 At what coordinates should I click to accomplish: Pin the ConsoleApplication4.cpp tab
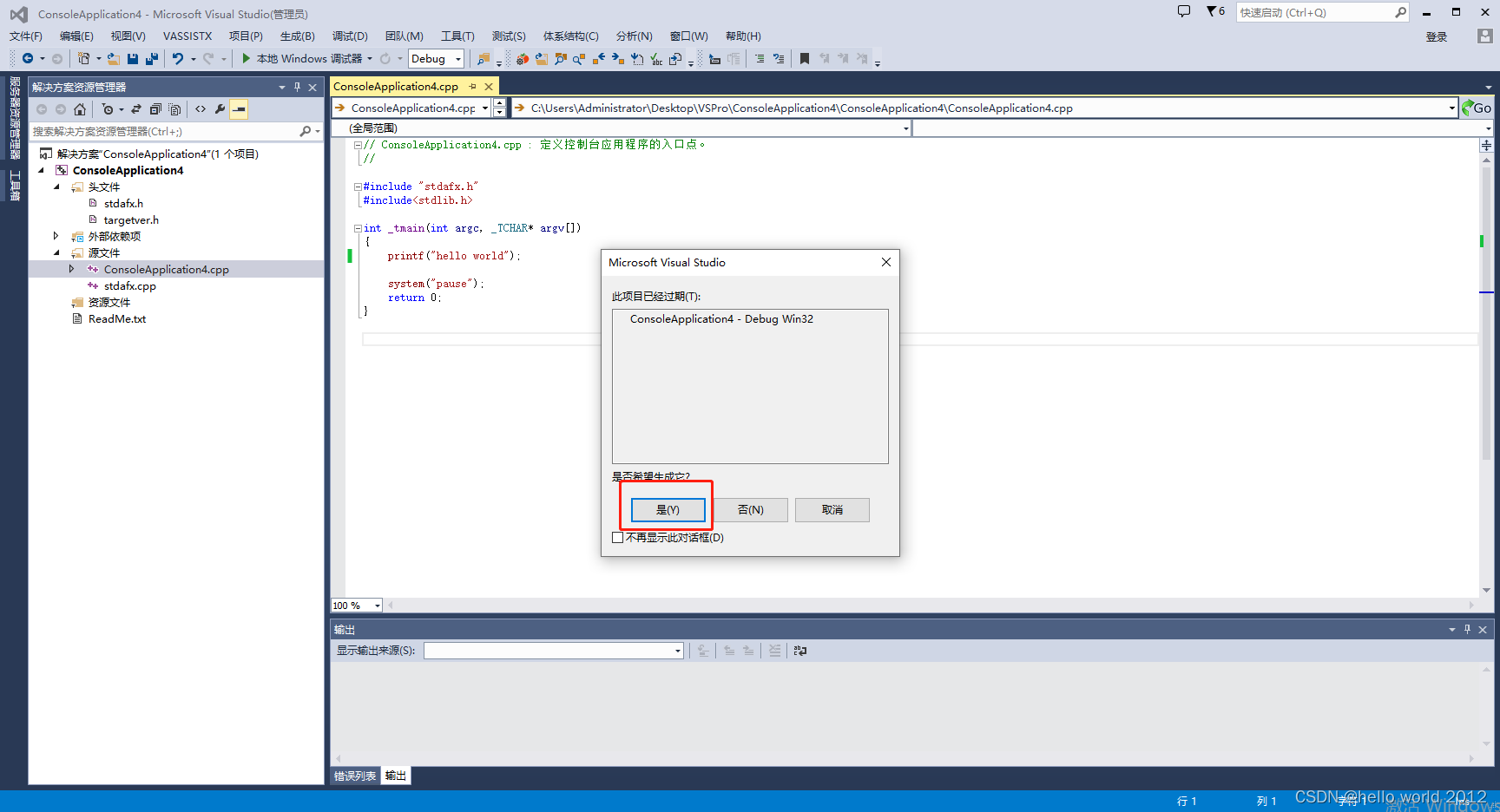click(473, 87)
